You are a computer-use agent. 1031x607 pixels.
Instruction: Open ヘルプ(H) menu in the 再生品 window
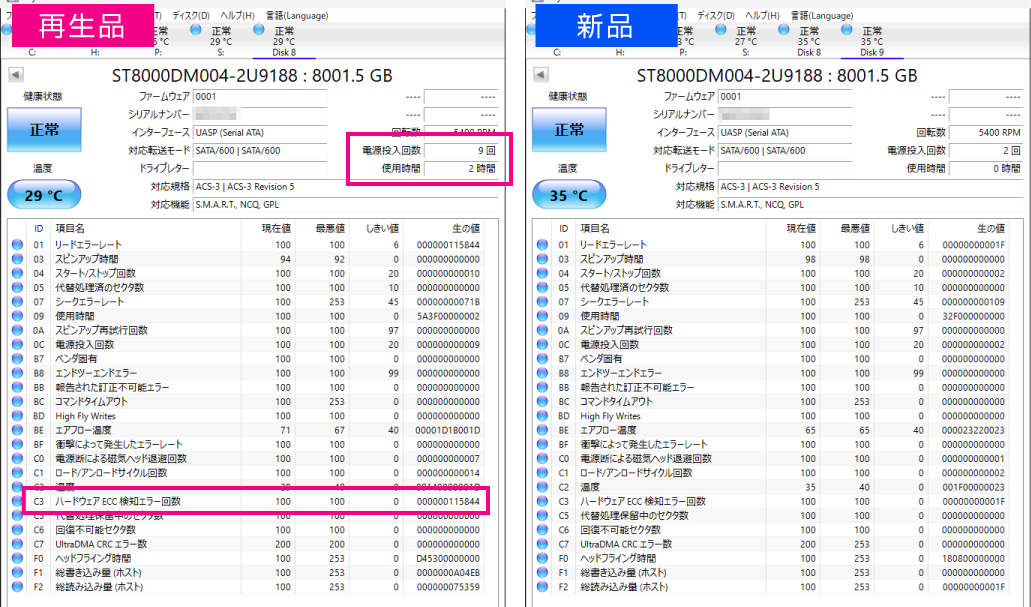pyautogui.click(x=237, y=15)
